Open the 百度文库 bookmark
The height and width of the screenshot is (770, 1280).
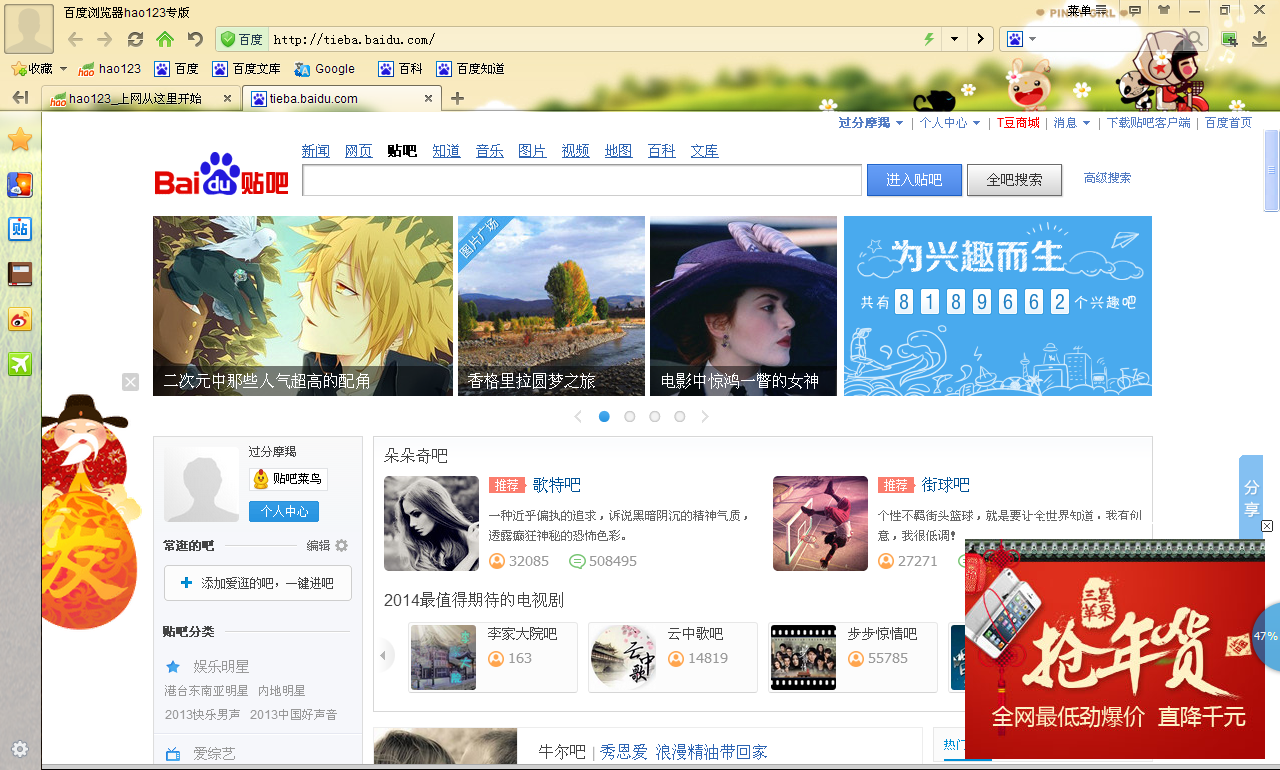tap(246, 69)
